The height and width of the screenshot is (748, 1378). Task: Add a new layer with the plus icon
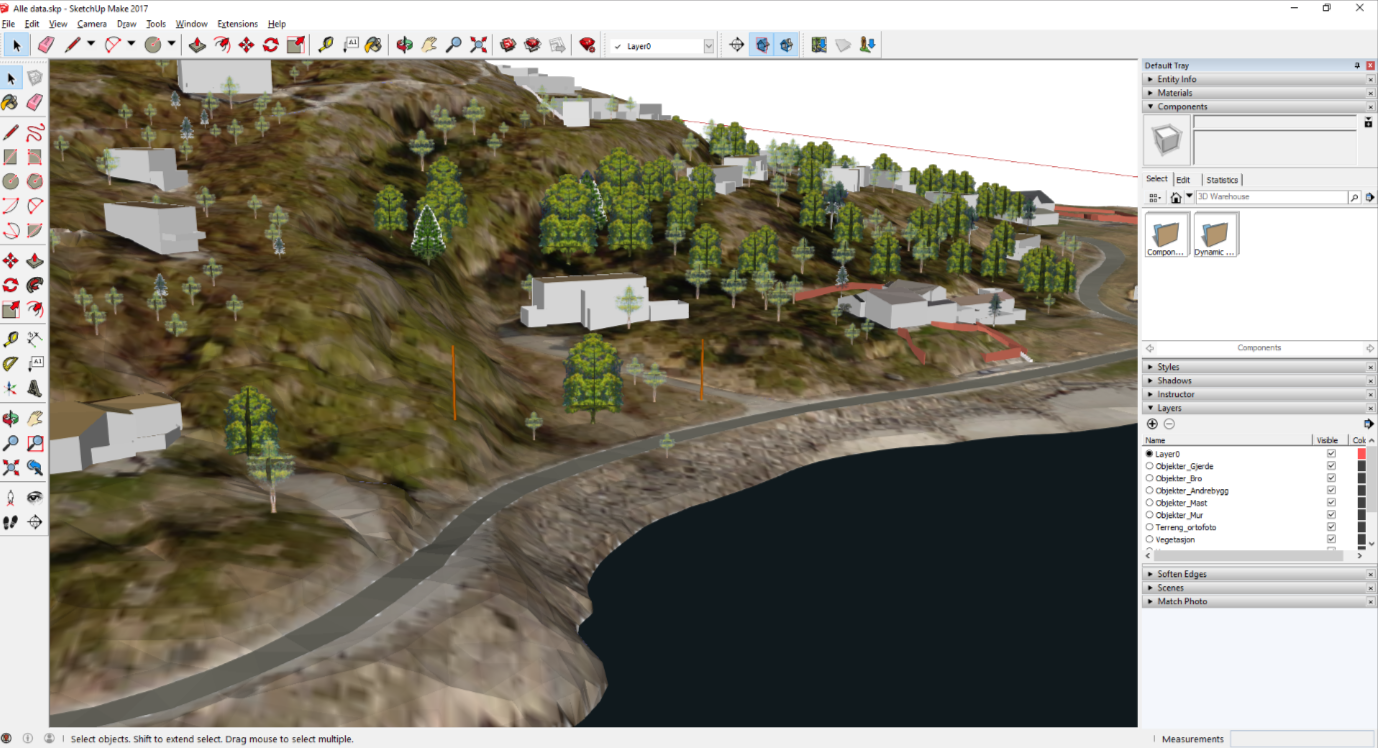[x=1152, y=424]
